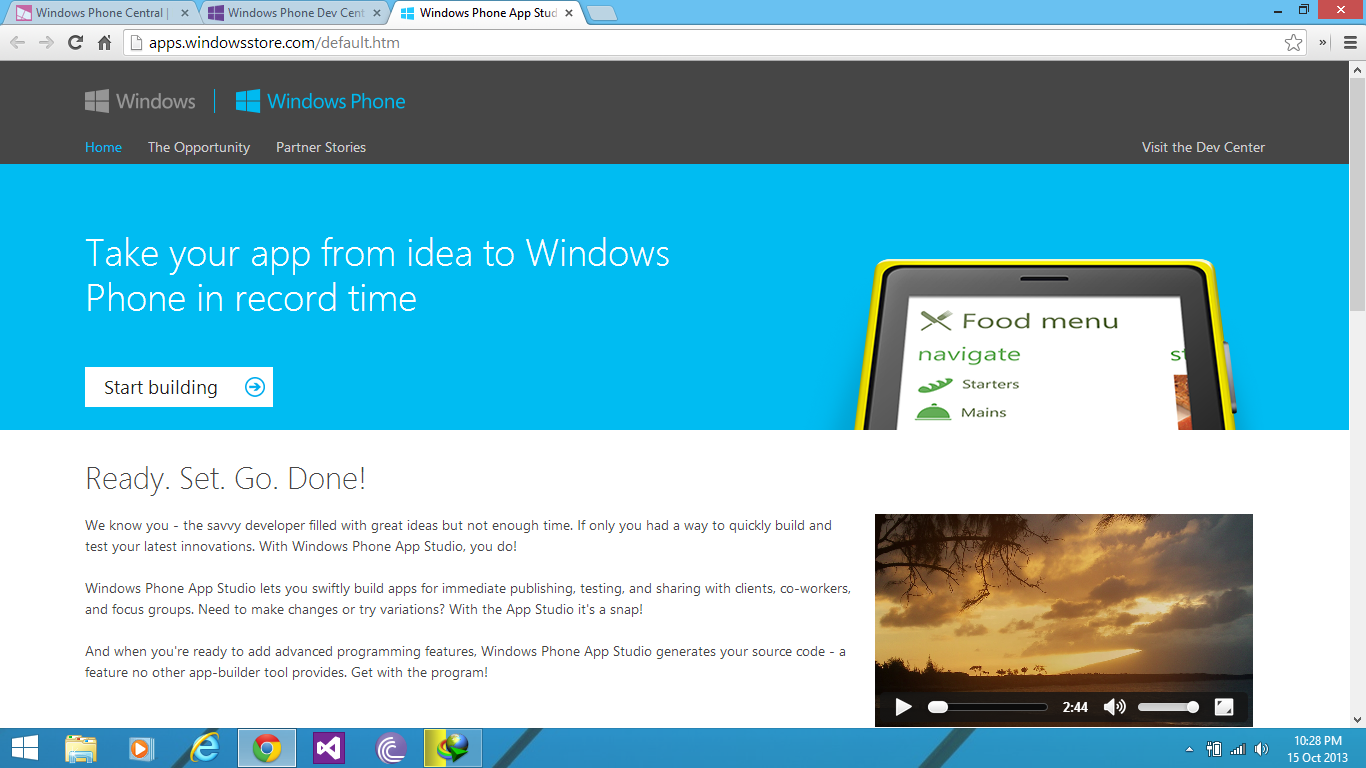Click the scrollbar up arrow
Viewport: 1366px width, 768px height.
[x=1357, y=70]
